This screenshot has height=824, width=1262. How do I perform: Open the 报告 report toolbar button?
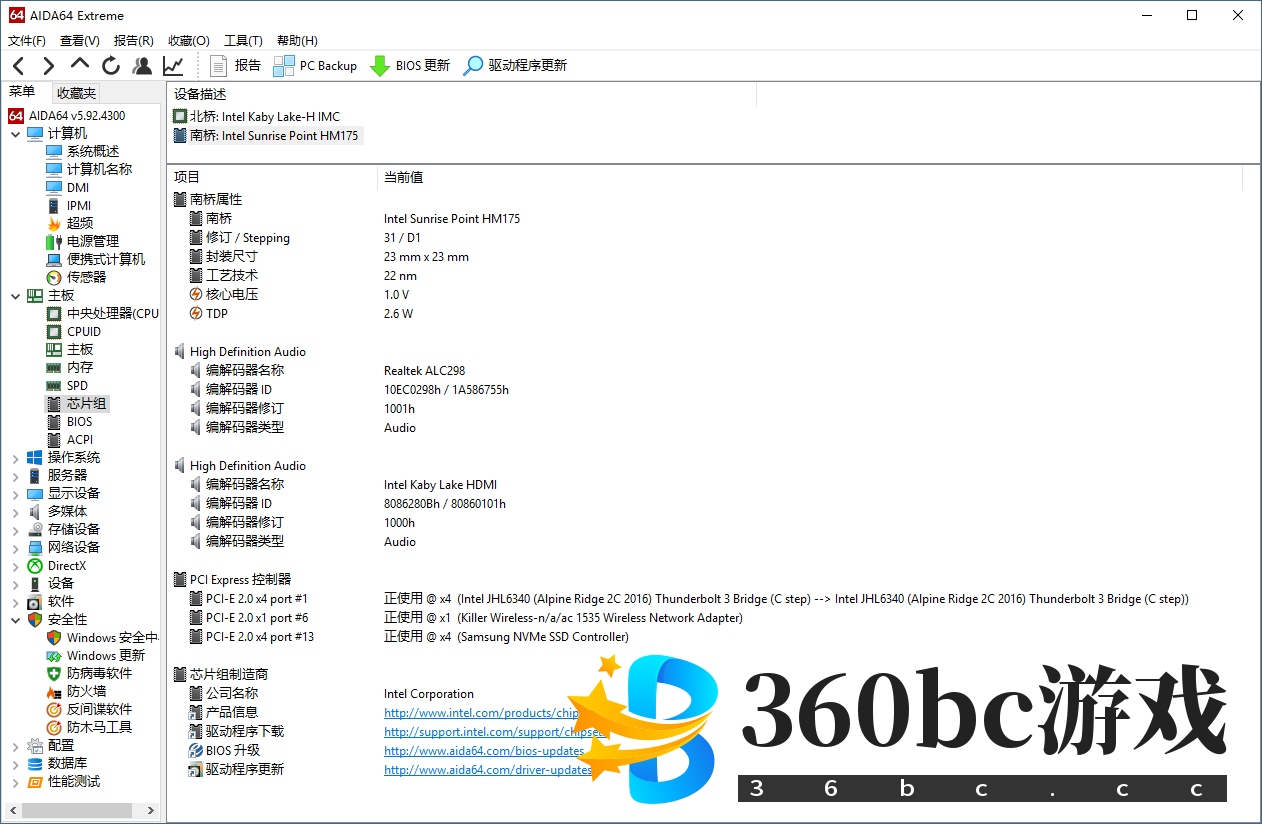pyautogui.click(x=236, y=66)
